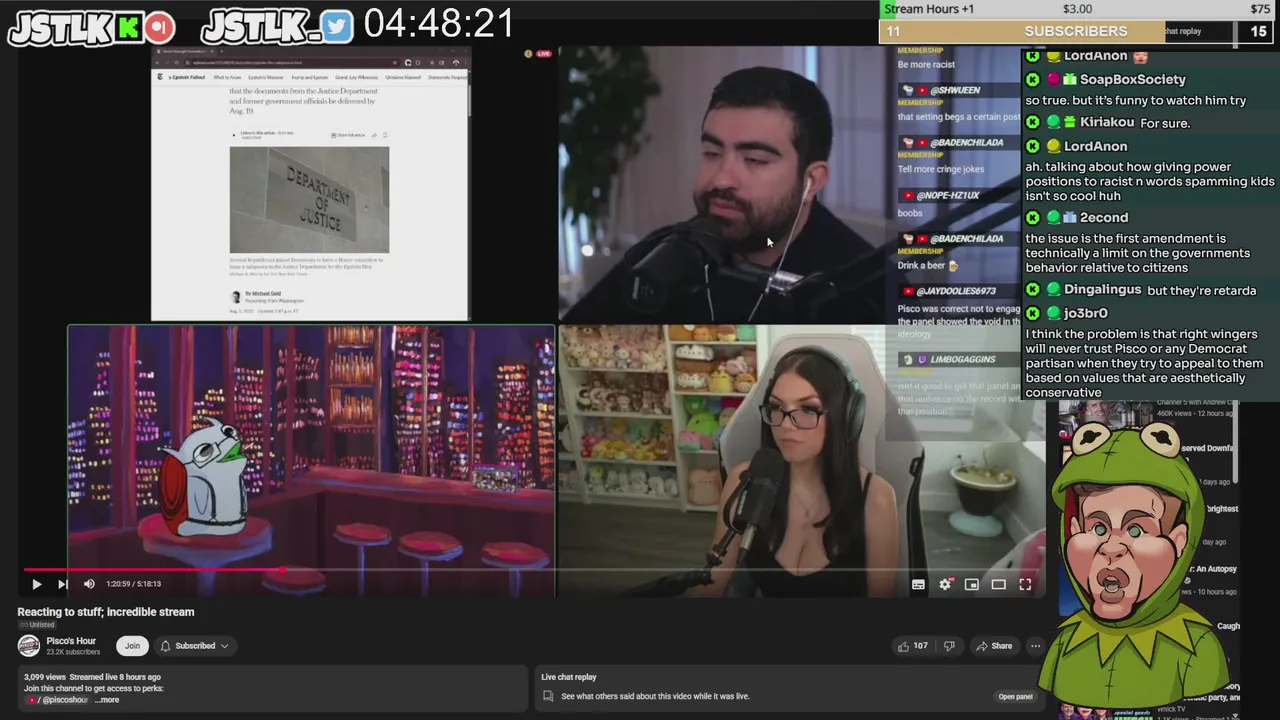Screen dimensions: 1280x720
Task: Click LIMBOGAGGINS Twitch chat name
Action: (x=963, y=359)
